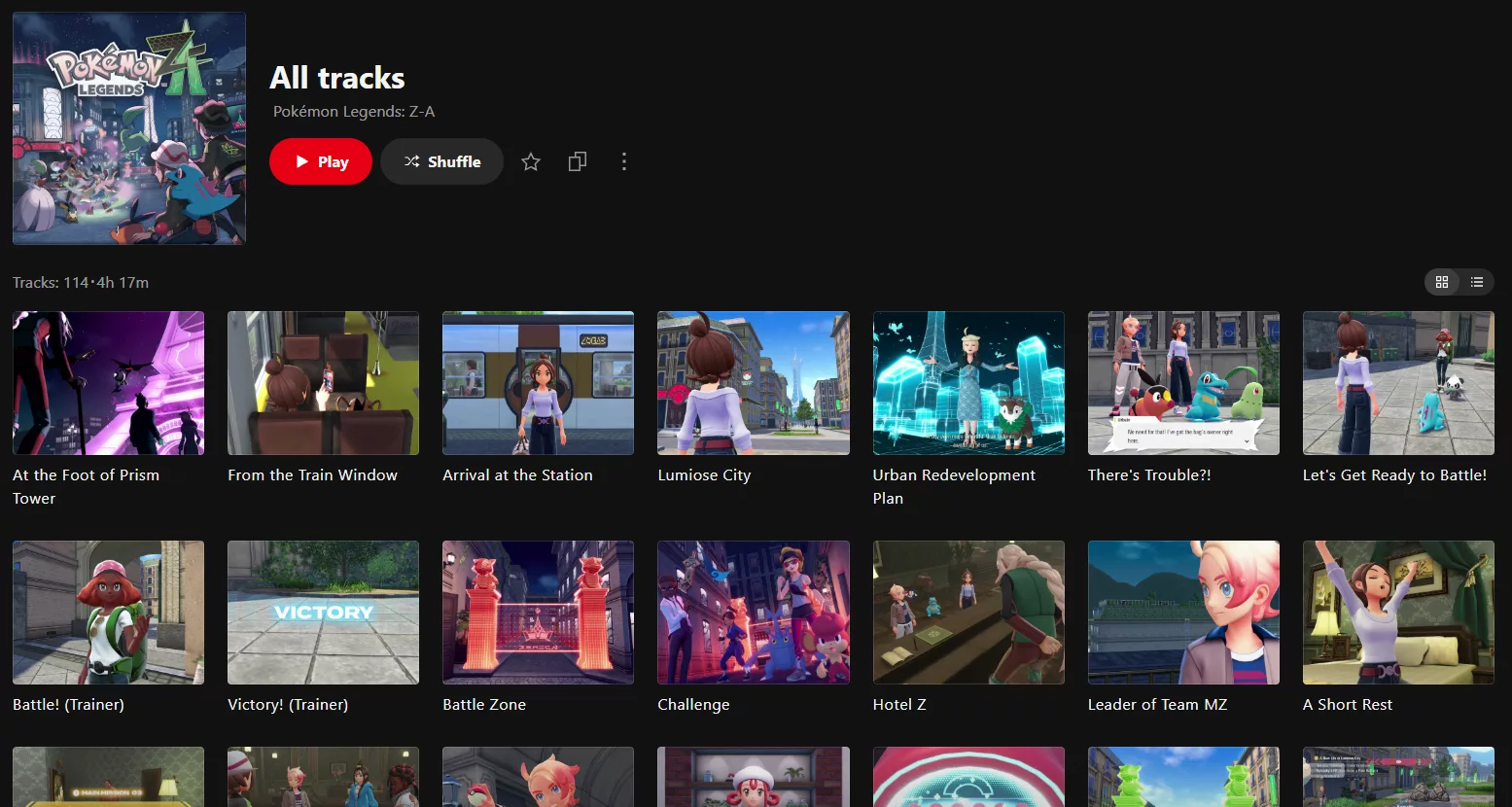Switch to list view layout
This screenshot has width=1512, height=807.
coord(1477,282)
